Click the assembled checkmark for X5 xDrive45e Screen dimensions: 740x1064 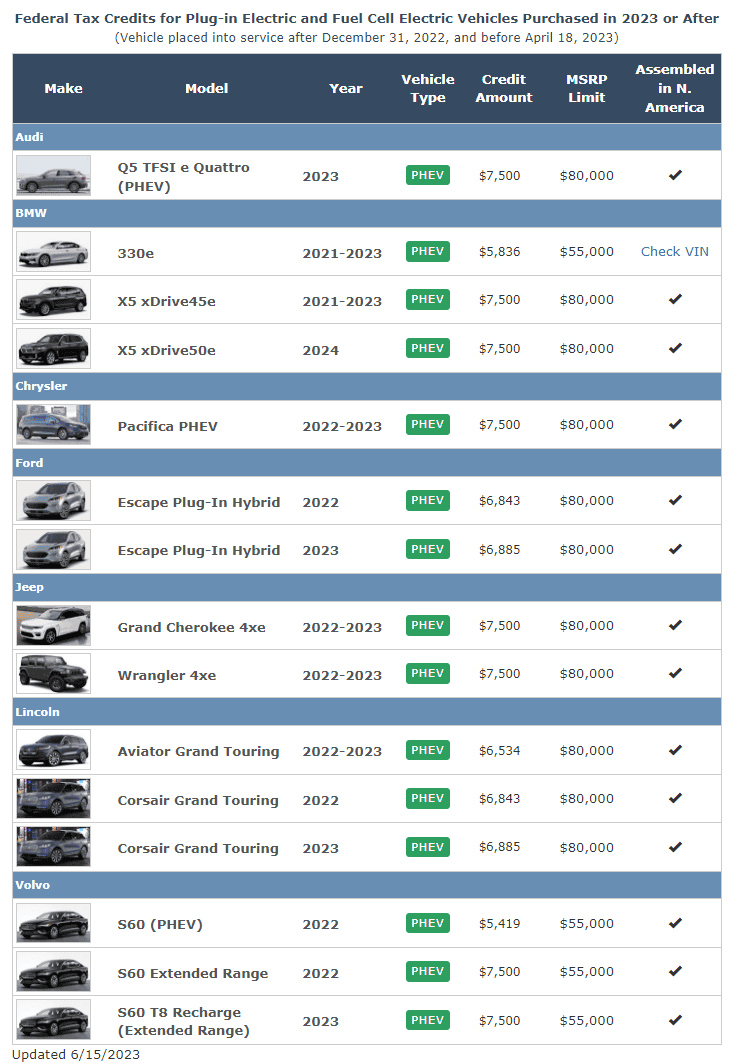(675, 299)
